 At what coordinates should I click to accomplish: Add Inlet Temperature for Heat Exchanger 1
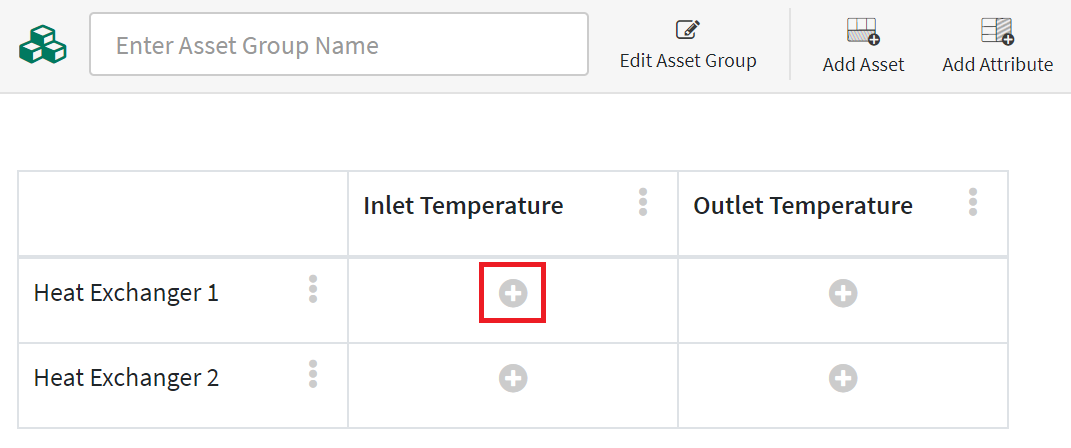tap(513, 293)
